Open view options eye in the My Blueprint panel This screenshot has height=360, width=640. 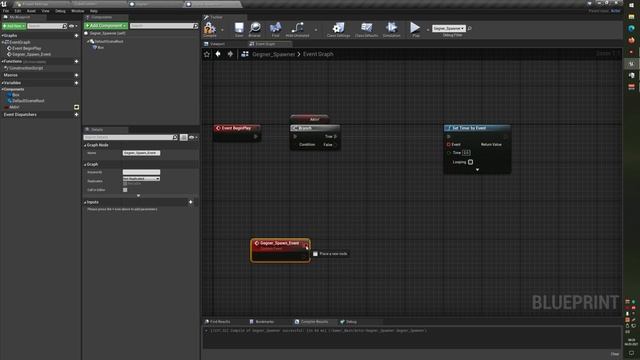coord(73,26)
